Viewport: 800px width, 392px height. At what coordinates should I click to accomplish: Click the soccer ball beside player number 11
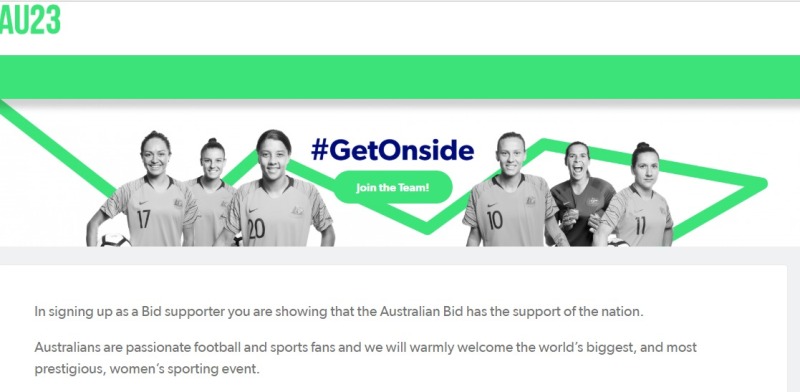618,242
